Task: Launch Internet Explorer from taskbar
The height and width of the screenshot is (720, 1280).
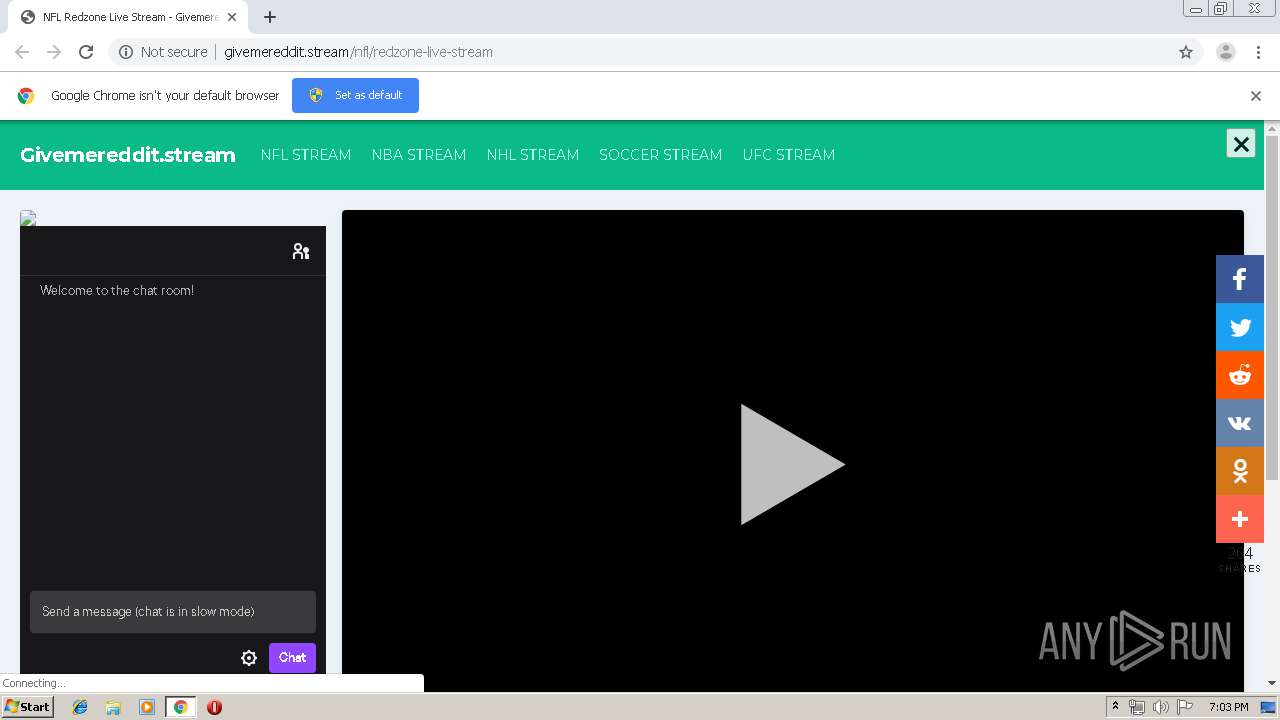Action: click(x=80, y=707)
